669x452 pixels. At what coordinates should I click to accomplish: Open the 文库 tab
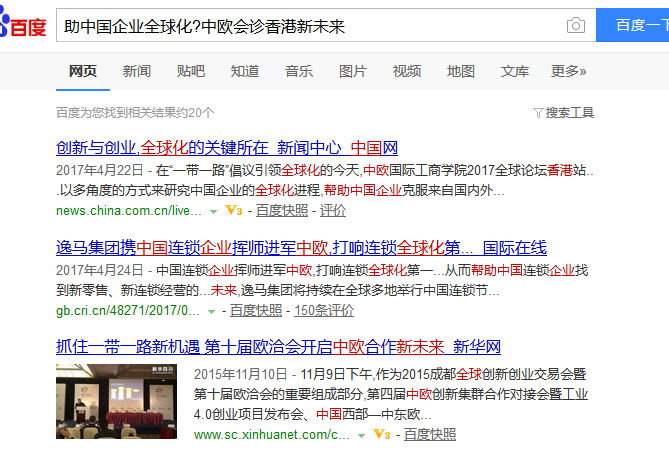pyautogui.click(x=515, y=71)
